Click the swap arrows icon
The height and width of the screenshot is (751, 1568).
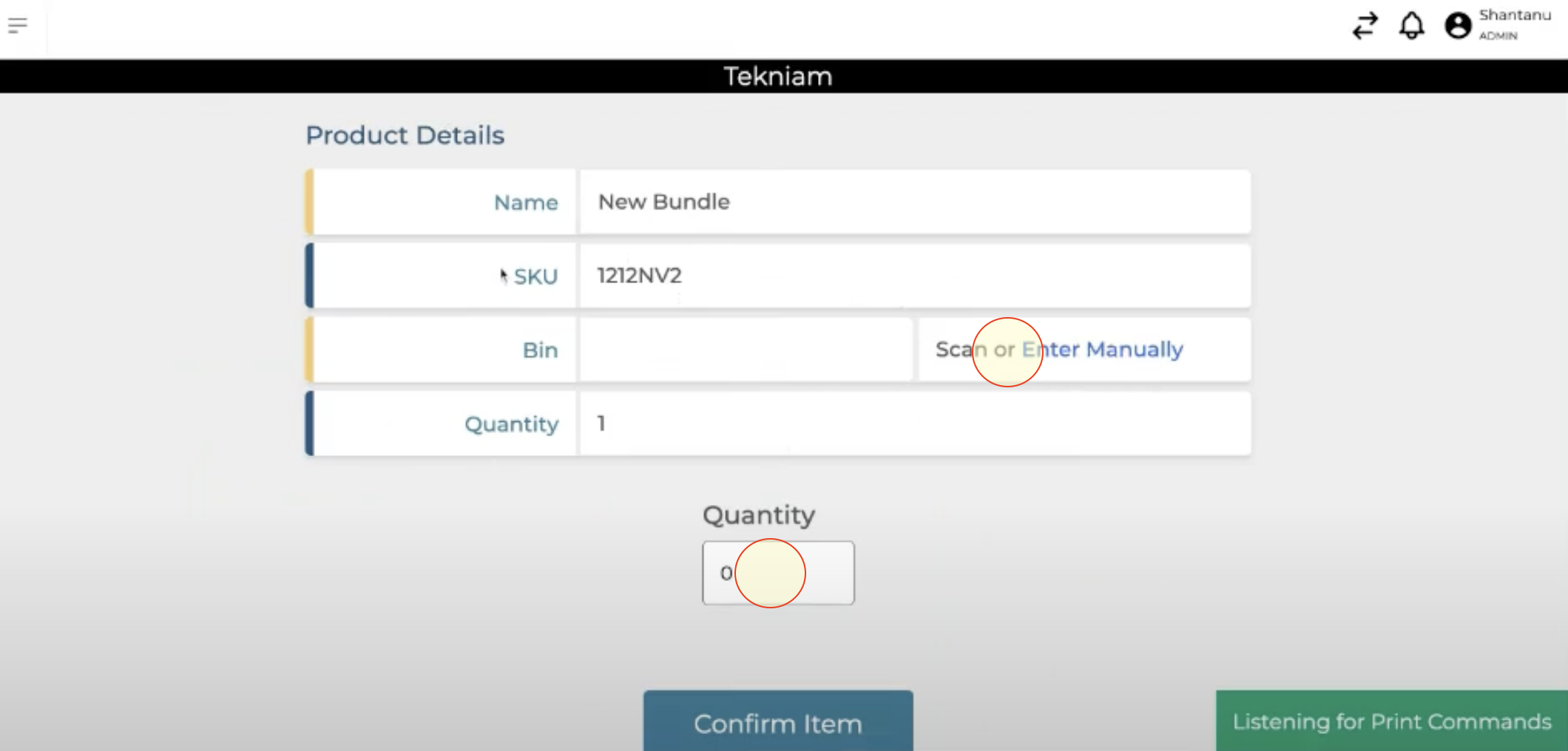pyautogui.click(x=1365, y=26)
